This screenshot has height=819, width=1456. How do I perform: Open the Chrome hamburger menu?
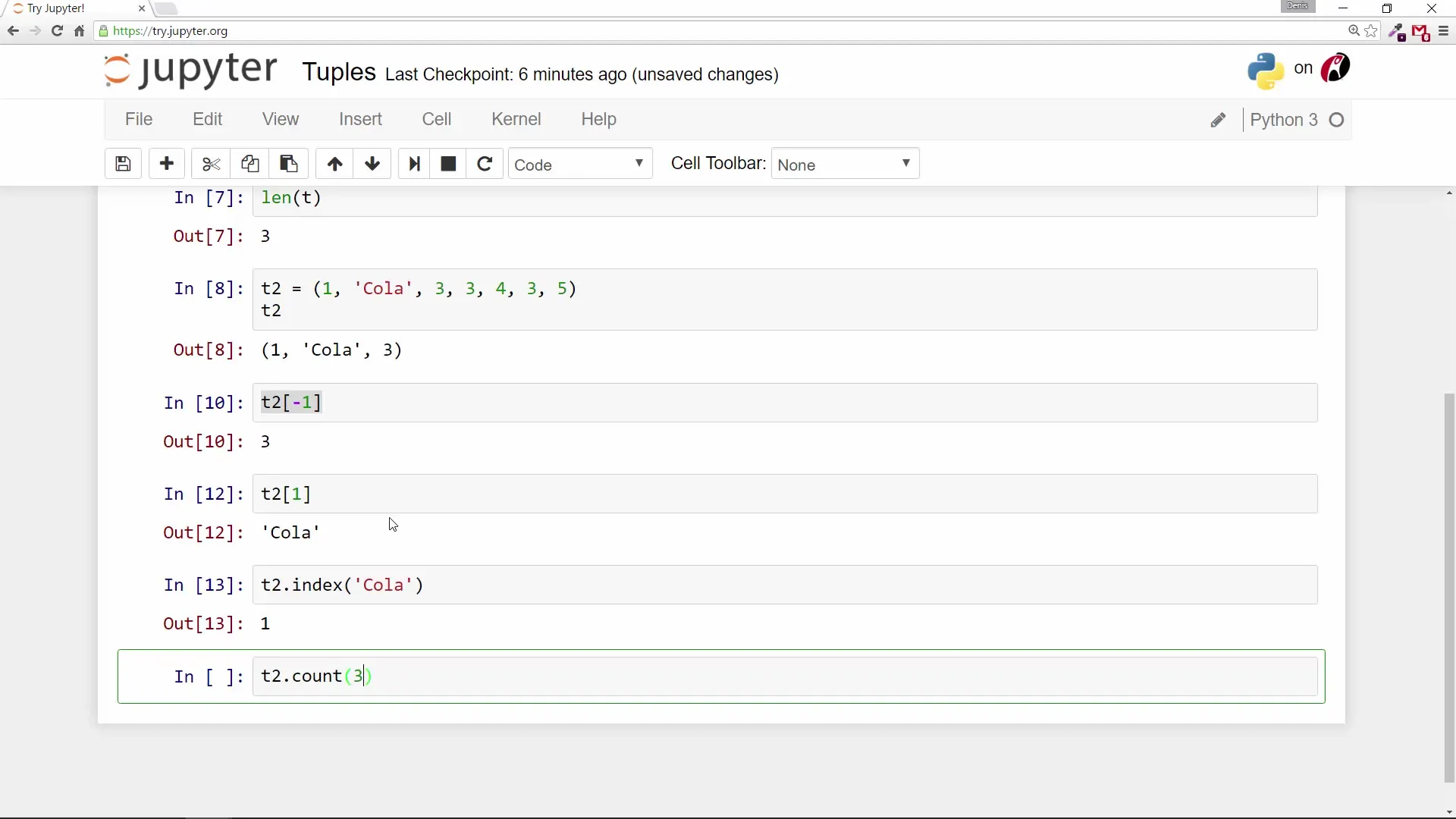(x=1443, y=31)
